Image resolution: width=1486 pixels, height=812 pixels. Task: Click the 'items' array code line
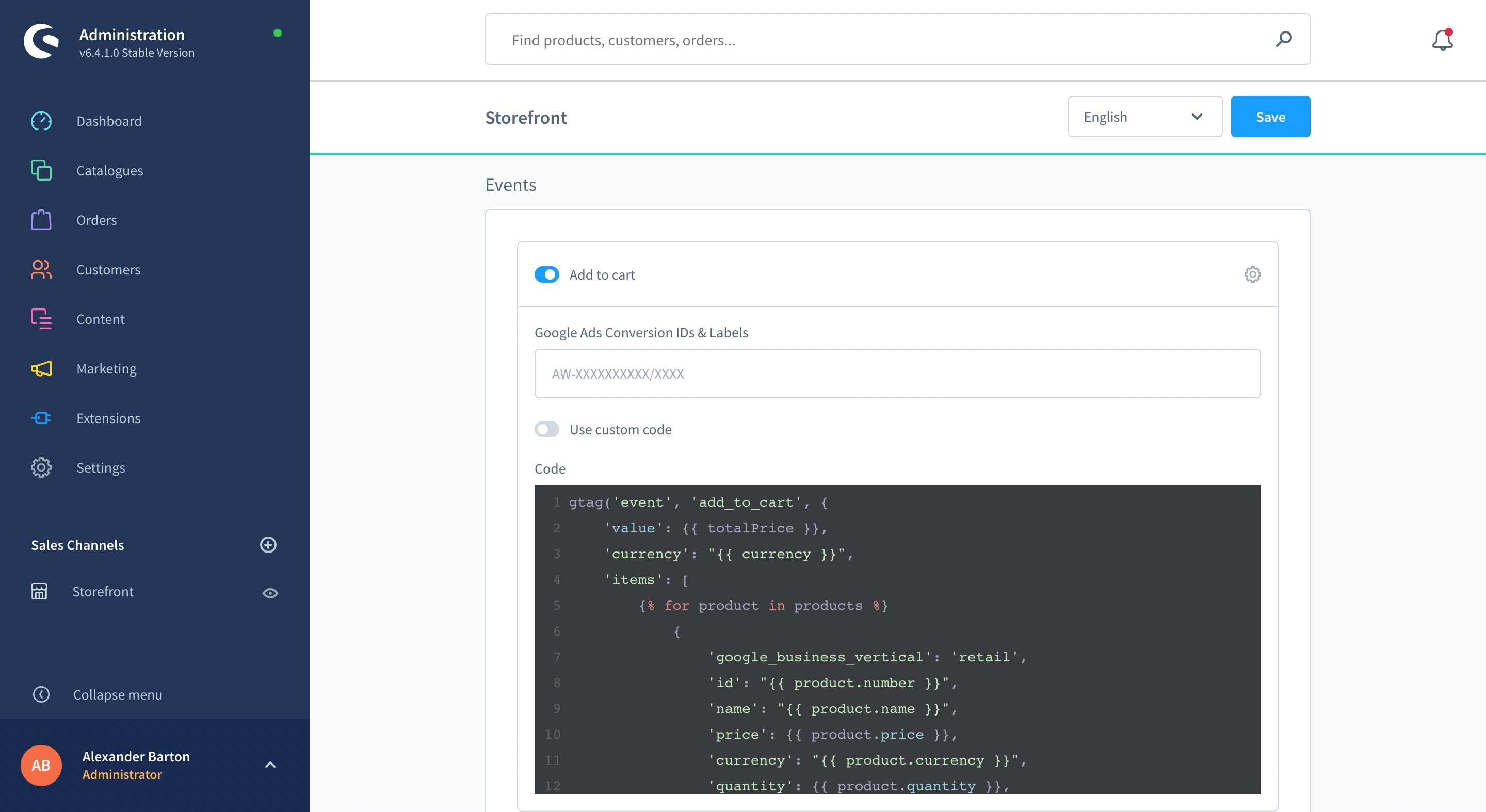pos(646,579)
